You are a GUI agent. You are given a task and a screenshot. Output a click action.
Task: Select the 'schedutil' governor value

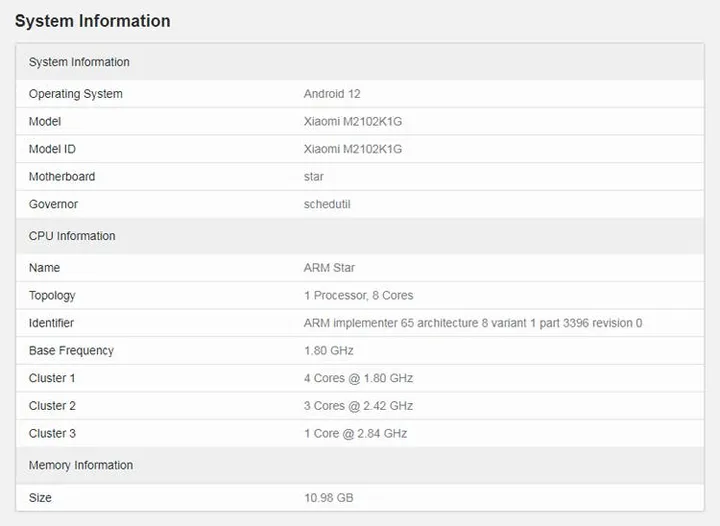click(327, 204)
